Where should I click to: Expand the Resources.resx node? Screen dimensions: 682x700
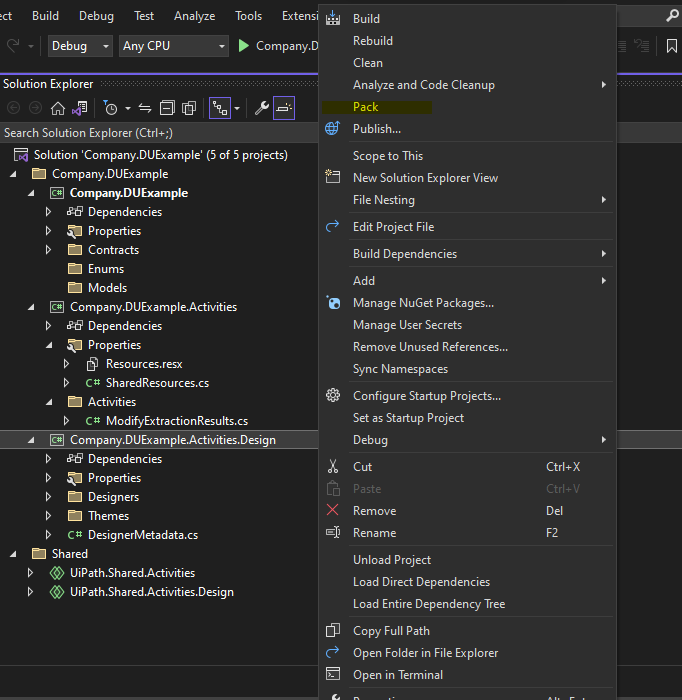click(66, 364)
